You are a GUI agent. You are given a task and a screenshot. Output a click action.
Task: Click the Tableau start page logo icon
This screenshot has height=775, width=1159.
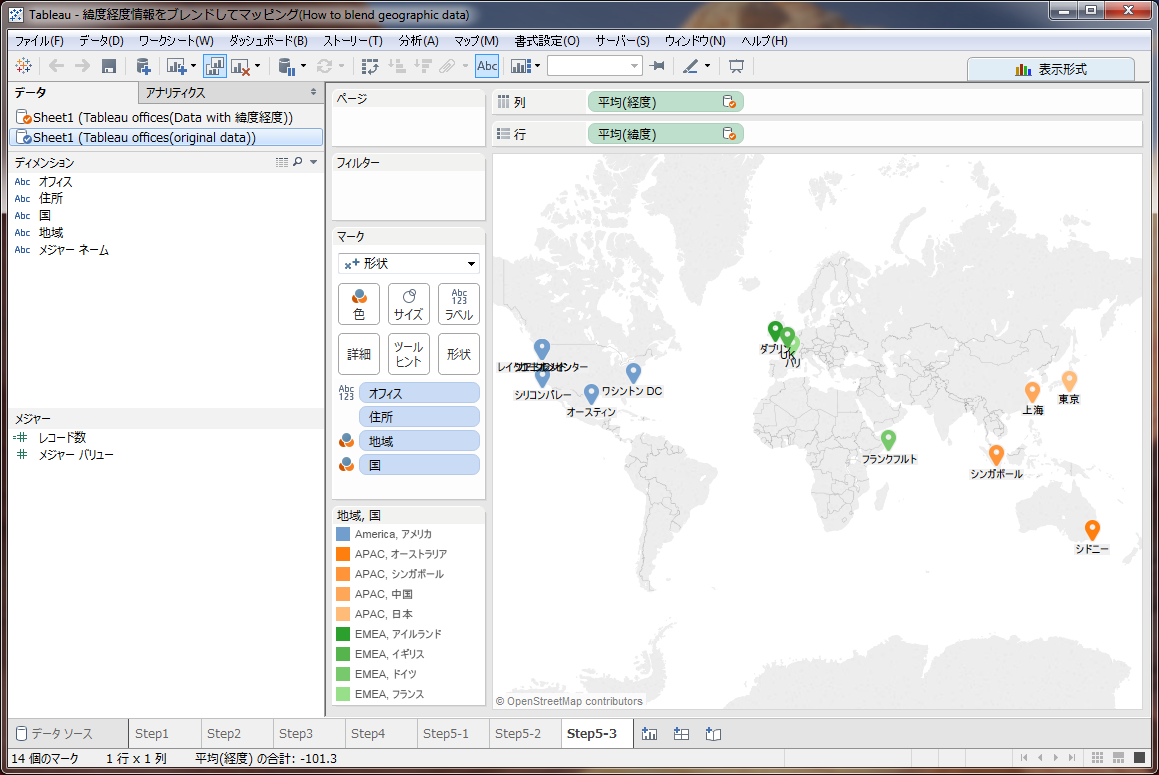[x=23, y=66]
